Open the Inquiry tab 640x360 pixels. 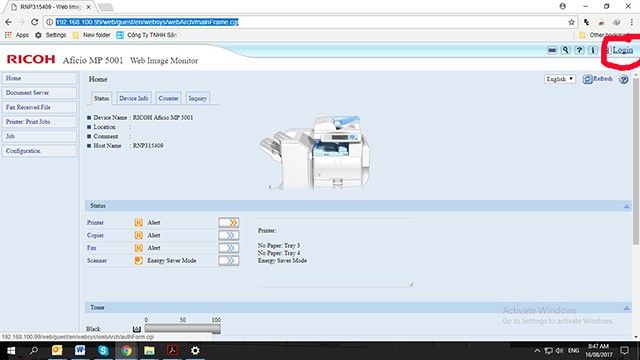pos(198,98)
